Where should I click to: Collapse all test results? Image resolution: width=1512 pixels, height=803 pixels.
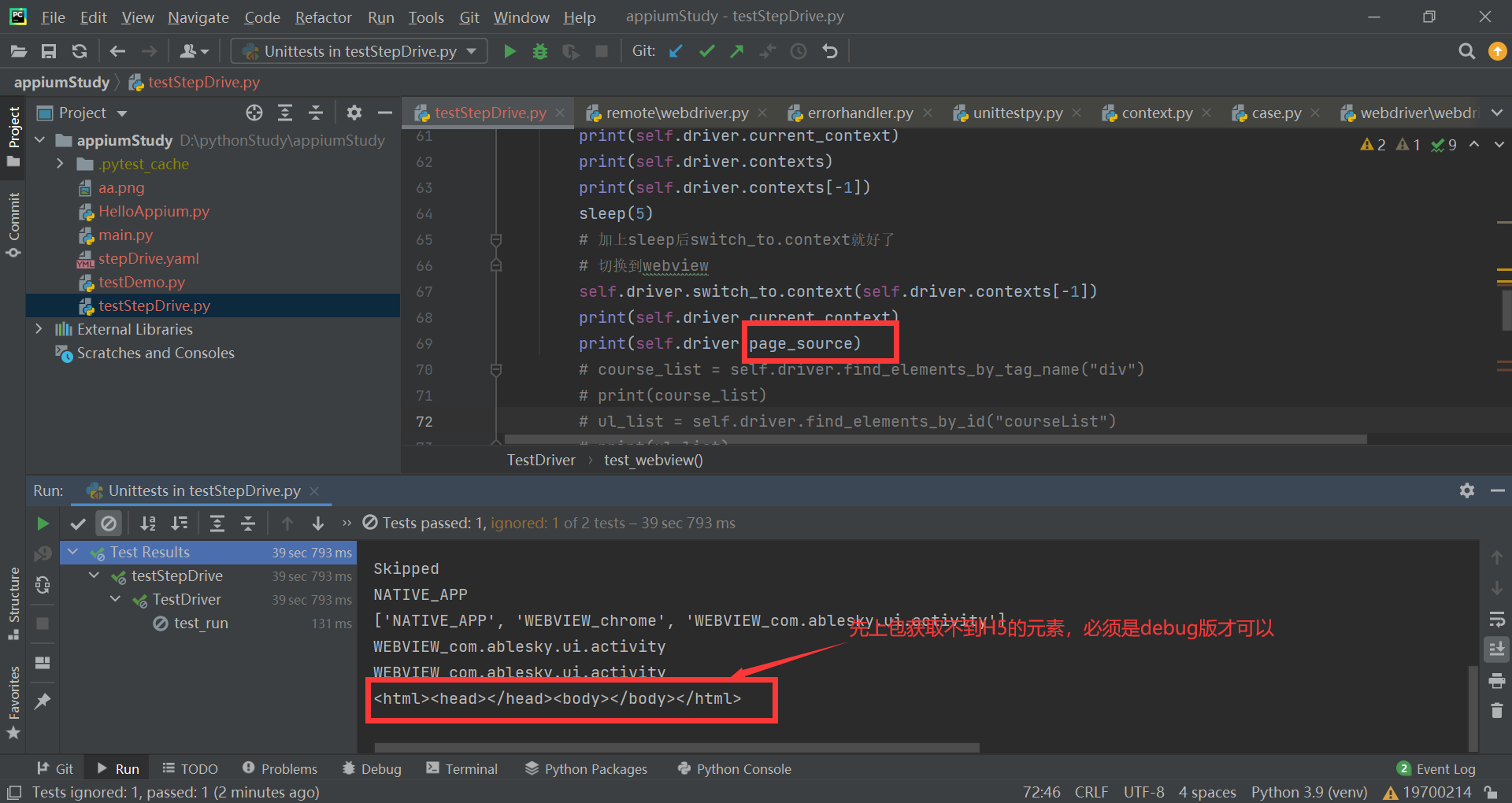tap(248, 524)
